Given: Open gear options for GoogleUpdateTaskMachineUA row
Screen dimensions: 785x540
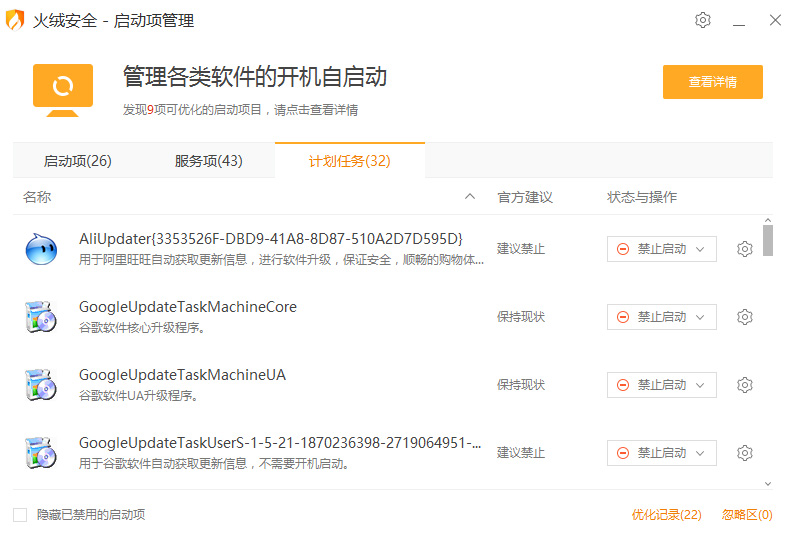Looking at the screenshot, I should [x=744, y=385].
